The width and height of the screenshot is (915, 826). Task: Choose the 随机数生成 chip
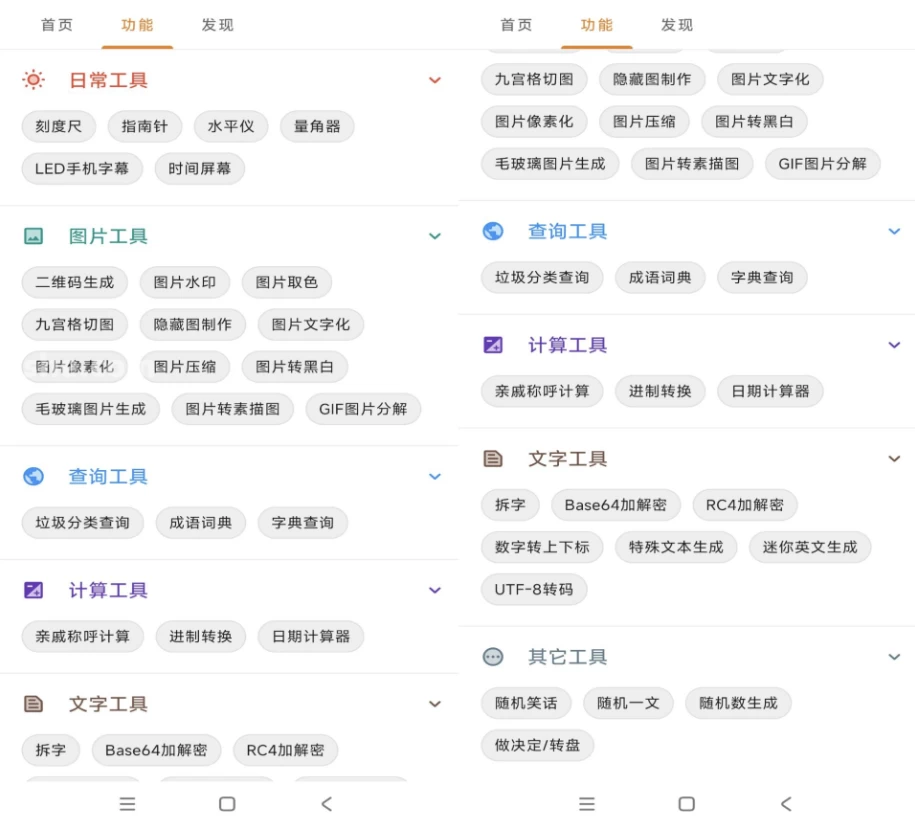738,702
